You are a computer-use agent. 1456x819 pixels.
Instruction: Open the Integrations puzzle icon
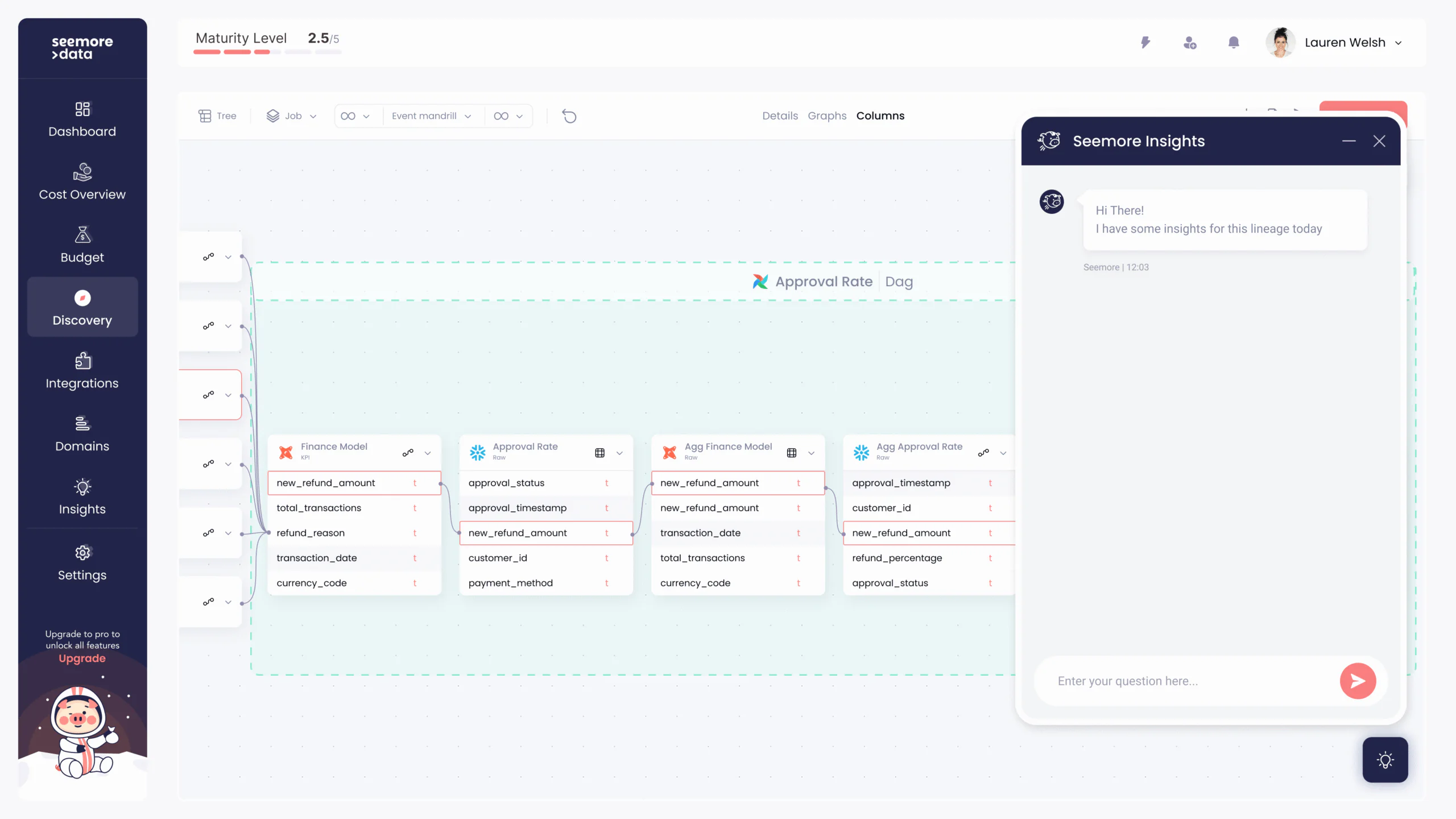pos(82,361)
